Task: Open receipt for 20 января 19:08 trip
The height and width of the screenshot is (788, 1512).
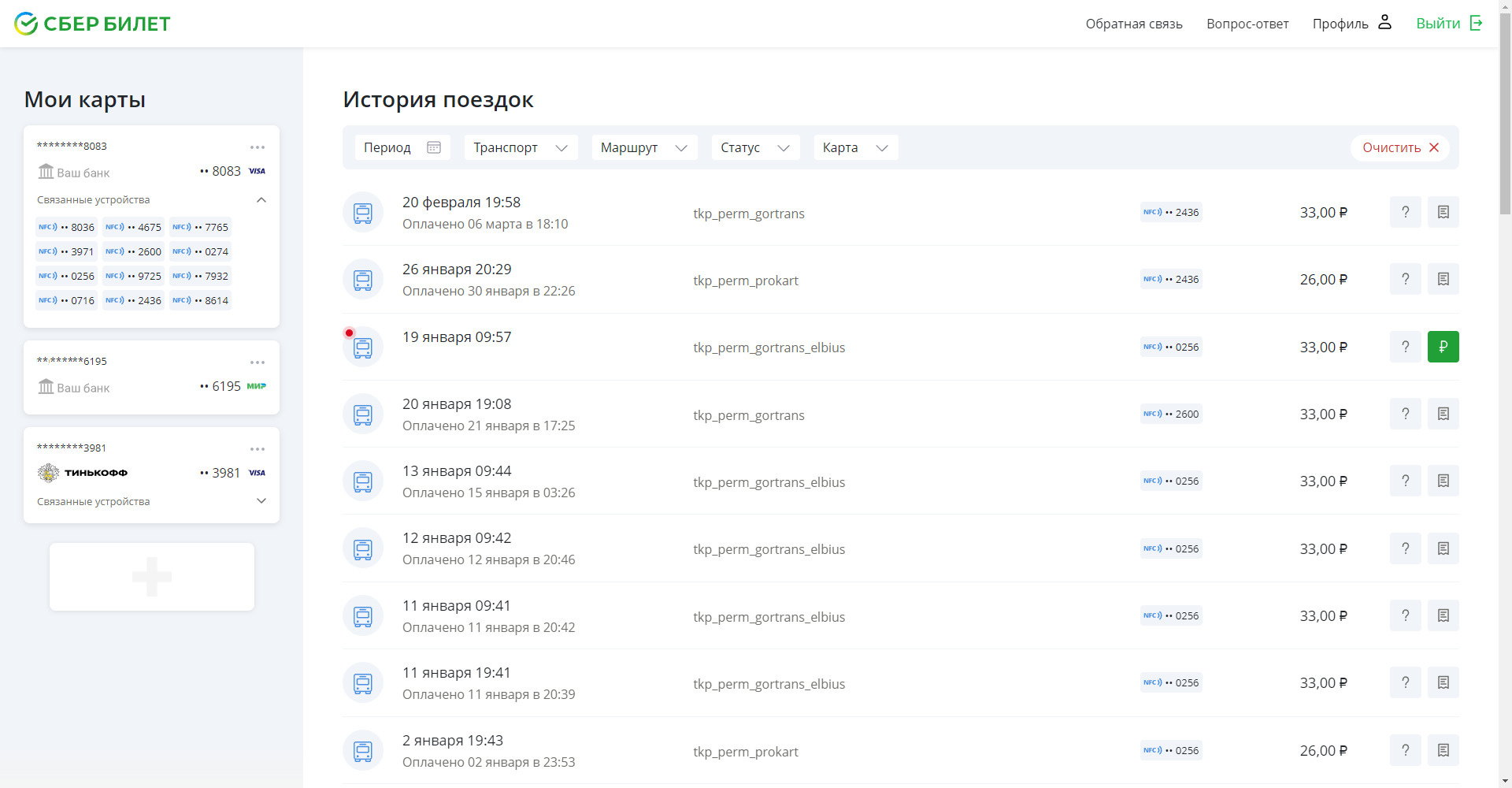Action: coord(1443,414)
